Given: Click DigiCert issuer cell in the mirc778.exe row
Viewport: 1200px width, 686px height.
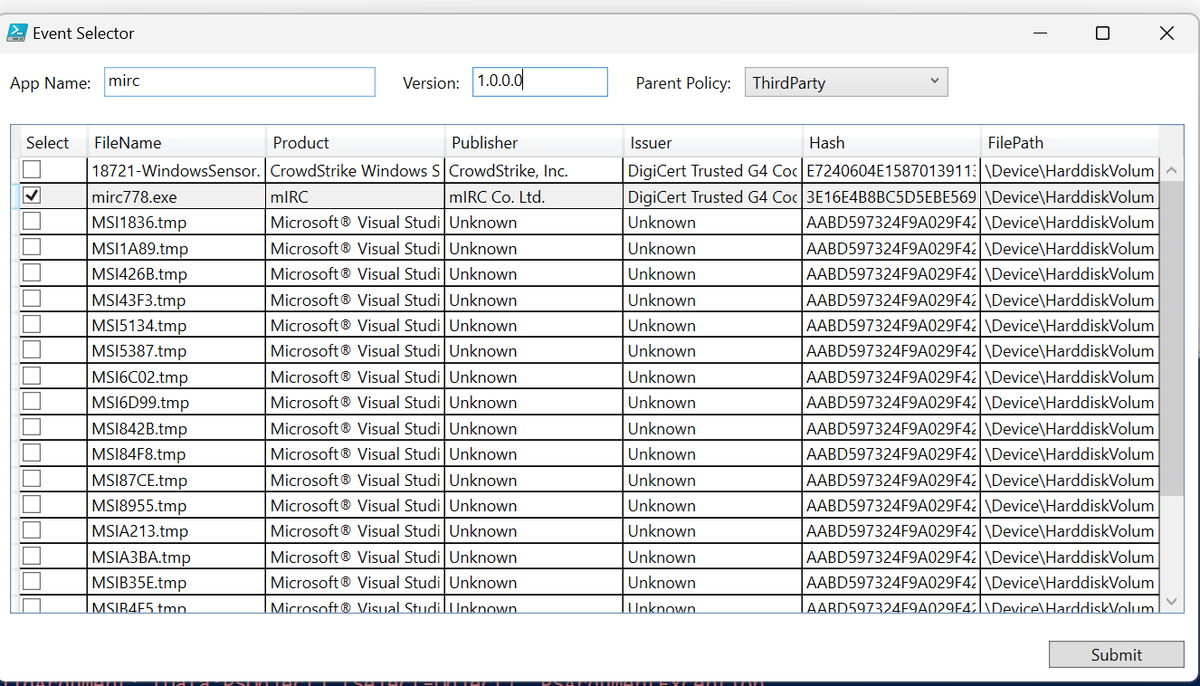Looking at the screenshot, I should pos(713,197).
